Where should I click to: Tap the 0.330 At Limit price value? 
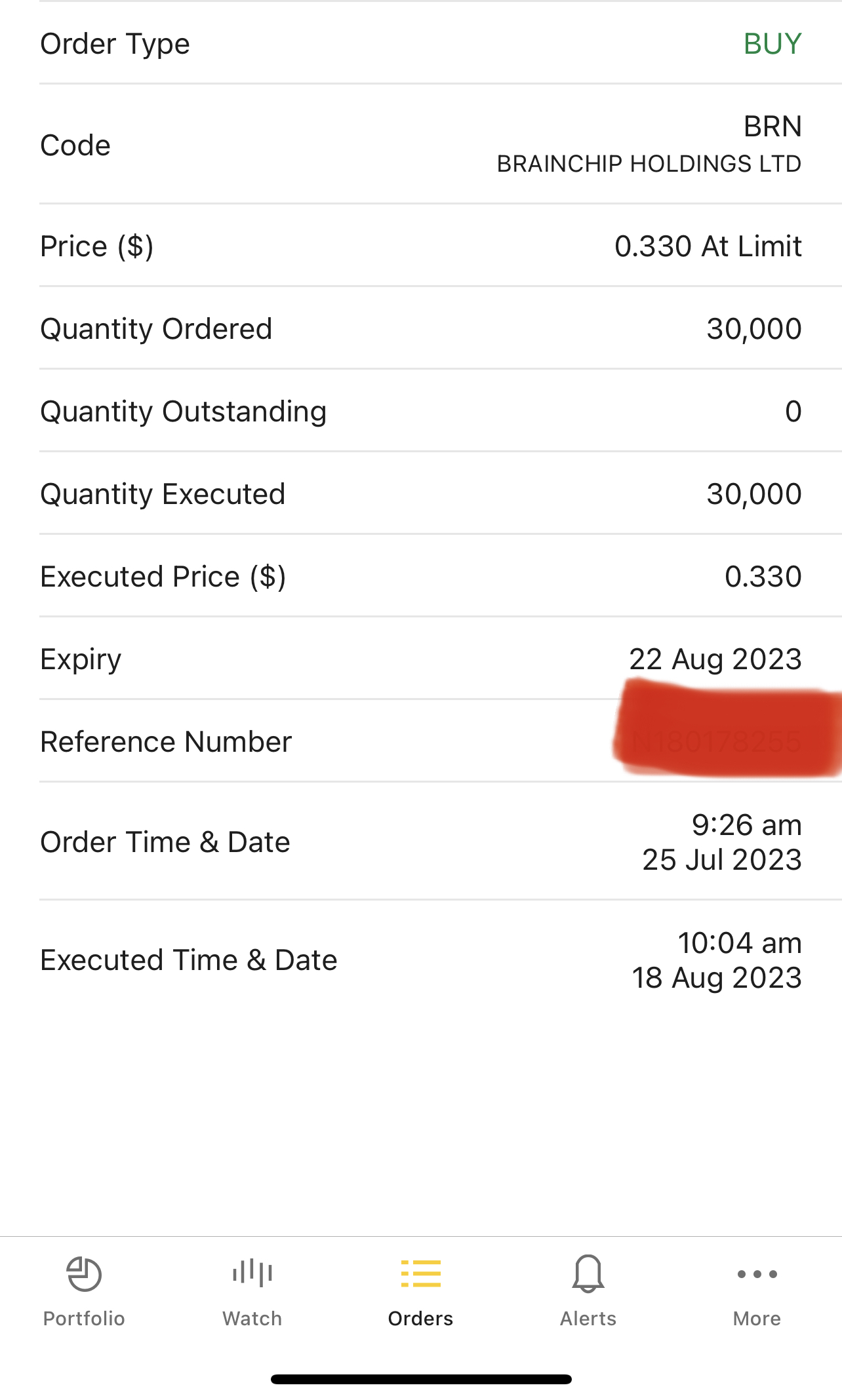(708, 246)
